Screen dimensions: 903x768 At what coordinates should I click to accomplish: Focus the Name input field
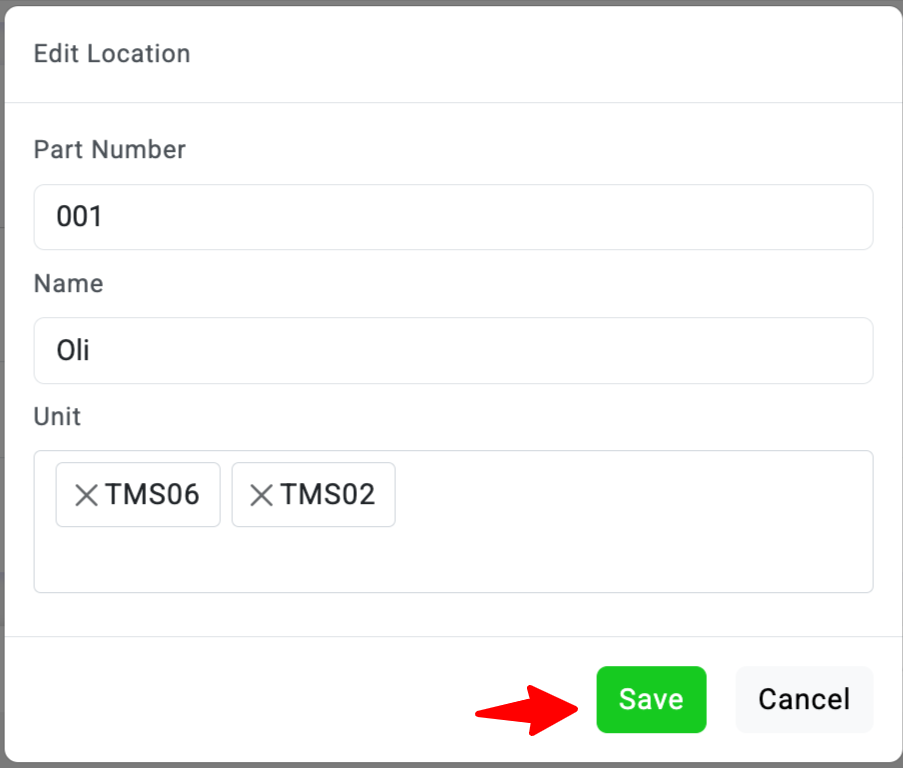click(x=453, y=351)
